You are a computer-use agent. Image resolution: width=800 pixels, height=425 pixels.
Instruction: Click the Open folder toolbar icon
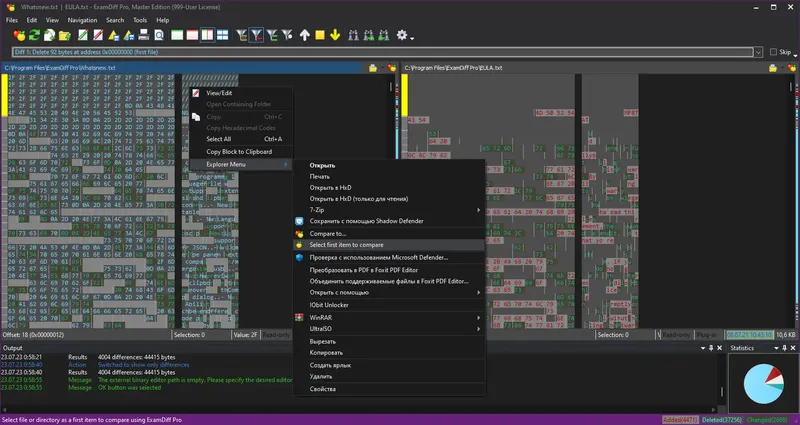[x=64, y=35]
